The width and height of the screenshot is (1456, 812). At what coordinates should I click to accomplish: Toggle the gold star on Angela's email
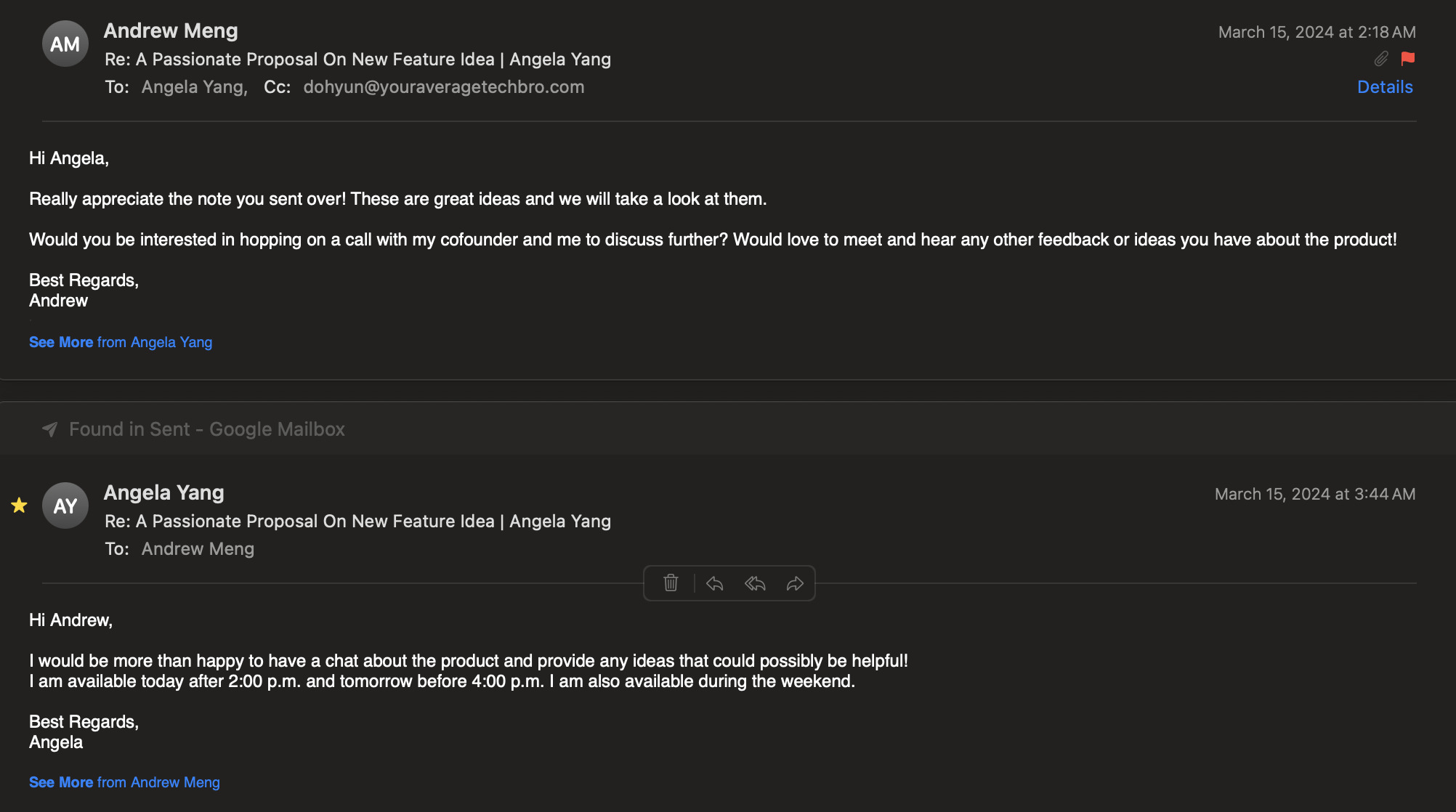[19, 506]
